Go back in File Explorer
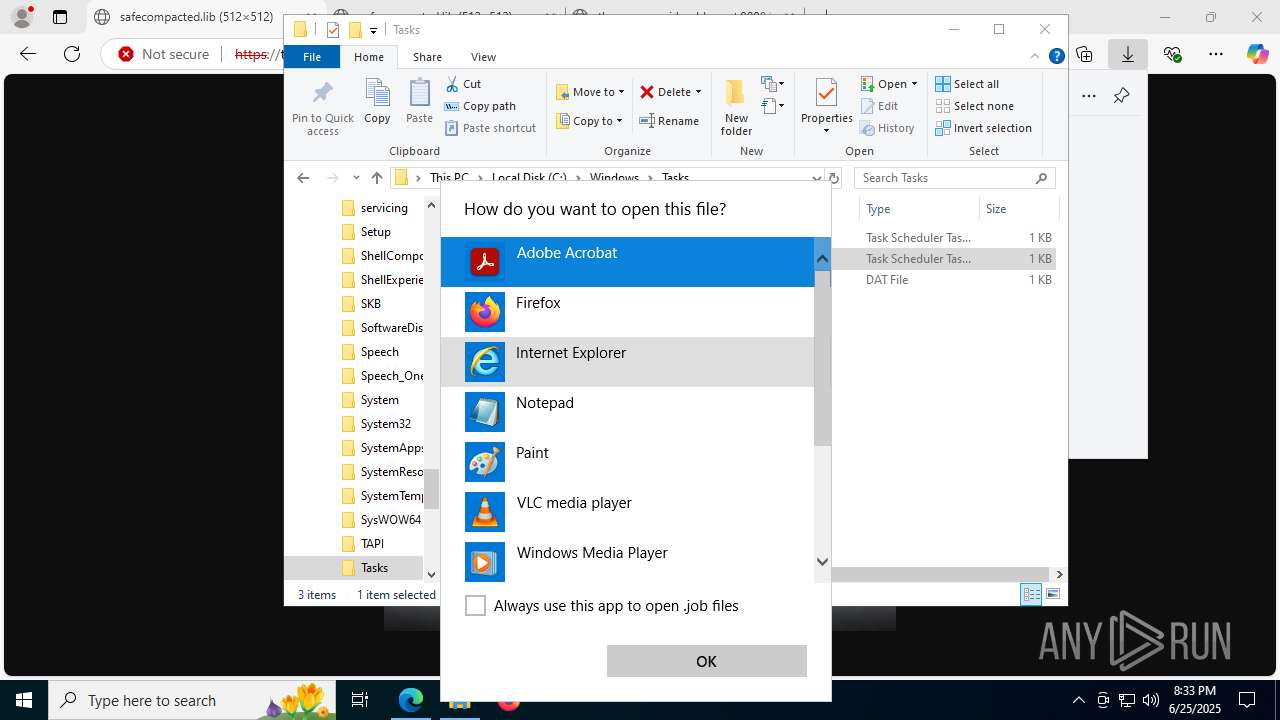 pyautogui.click(x=303, y=178)
